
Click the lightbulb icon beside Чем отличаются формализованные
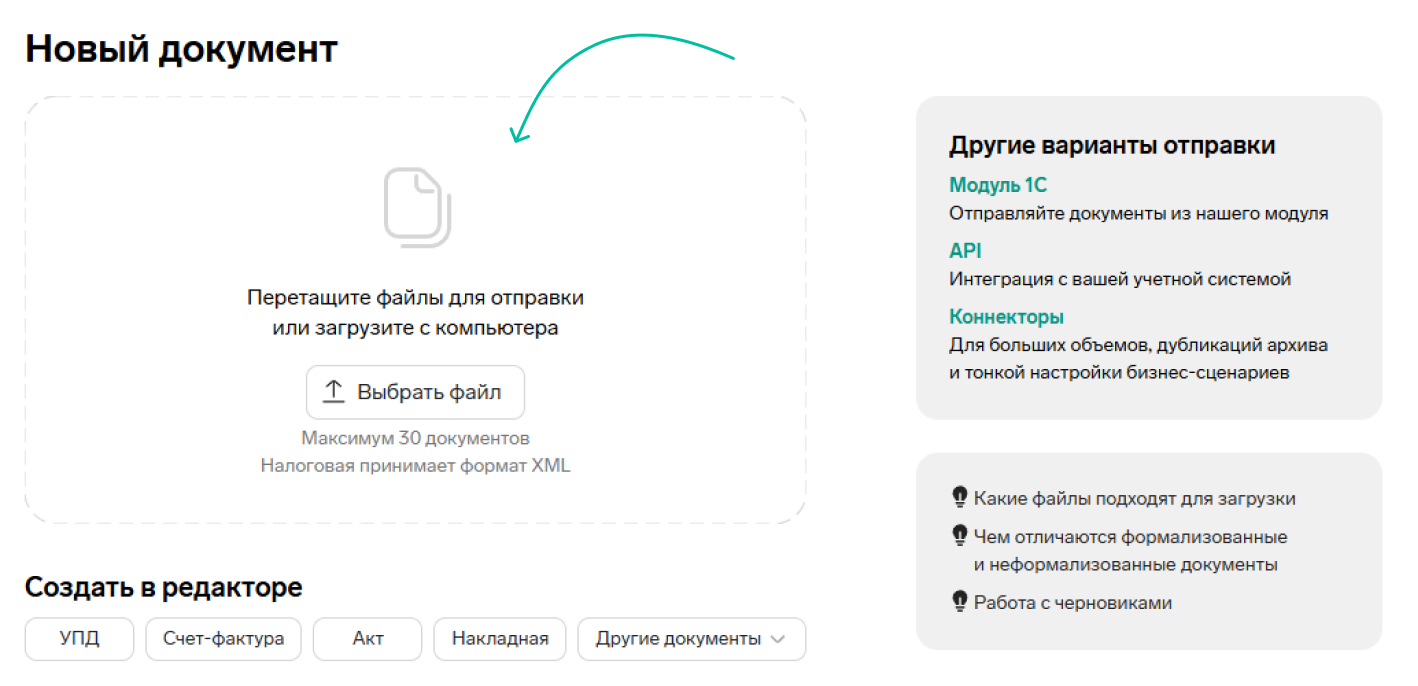click(960, 536)
